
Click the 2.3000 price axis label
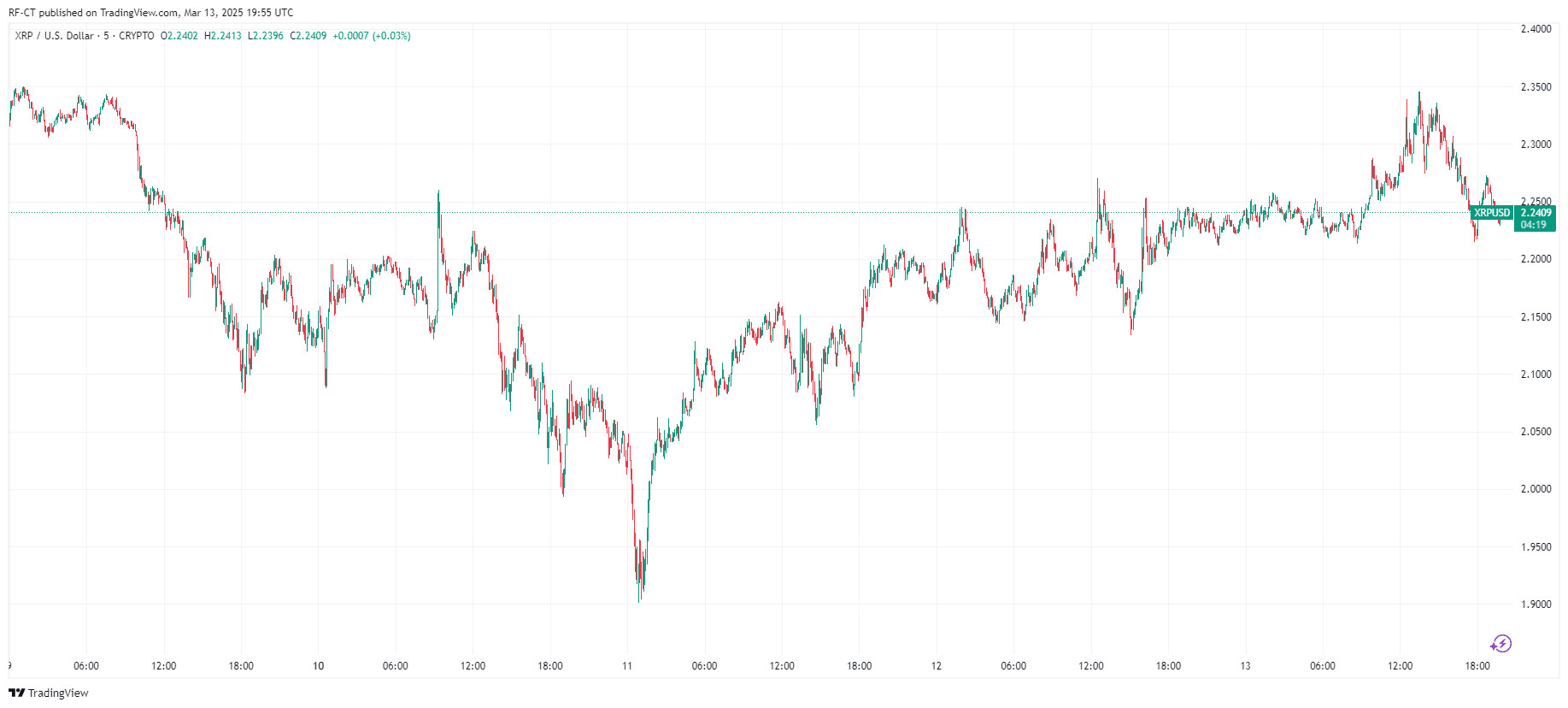point(1536,145)
